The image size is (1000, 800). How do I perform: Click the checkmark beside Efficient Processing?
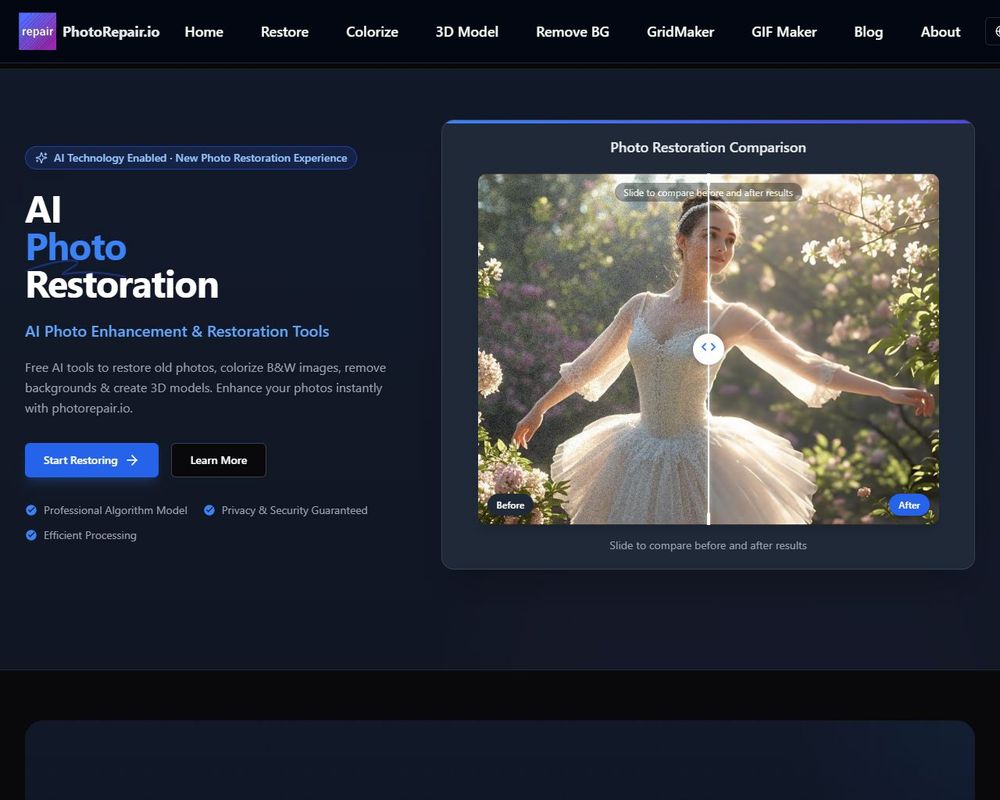[31, 535]
